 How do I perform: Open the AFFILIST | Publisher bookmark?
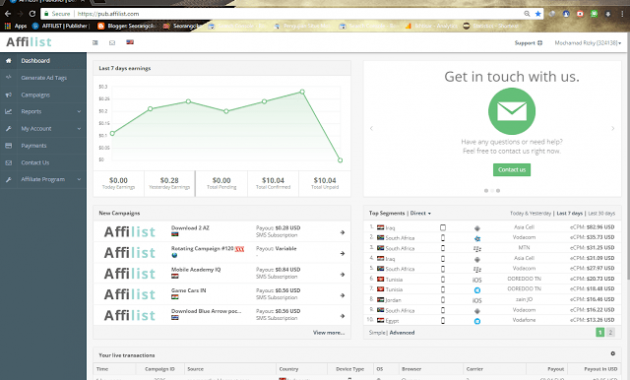60,26
